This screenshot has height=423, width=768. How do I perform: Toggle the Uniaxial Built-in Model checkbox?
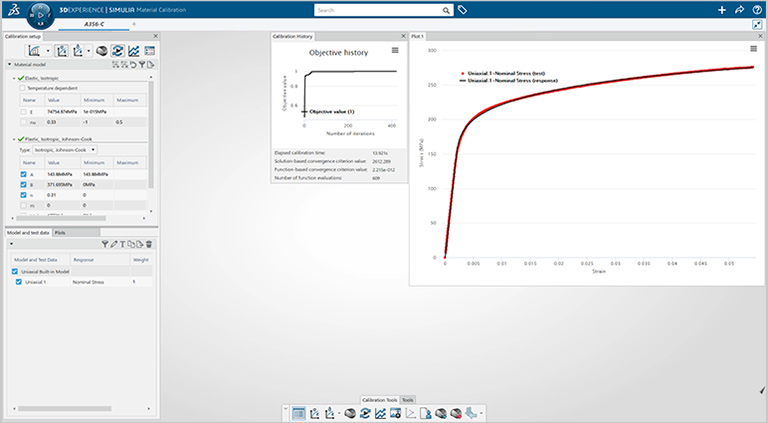click(14, 271)
